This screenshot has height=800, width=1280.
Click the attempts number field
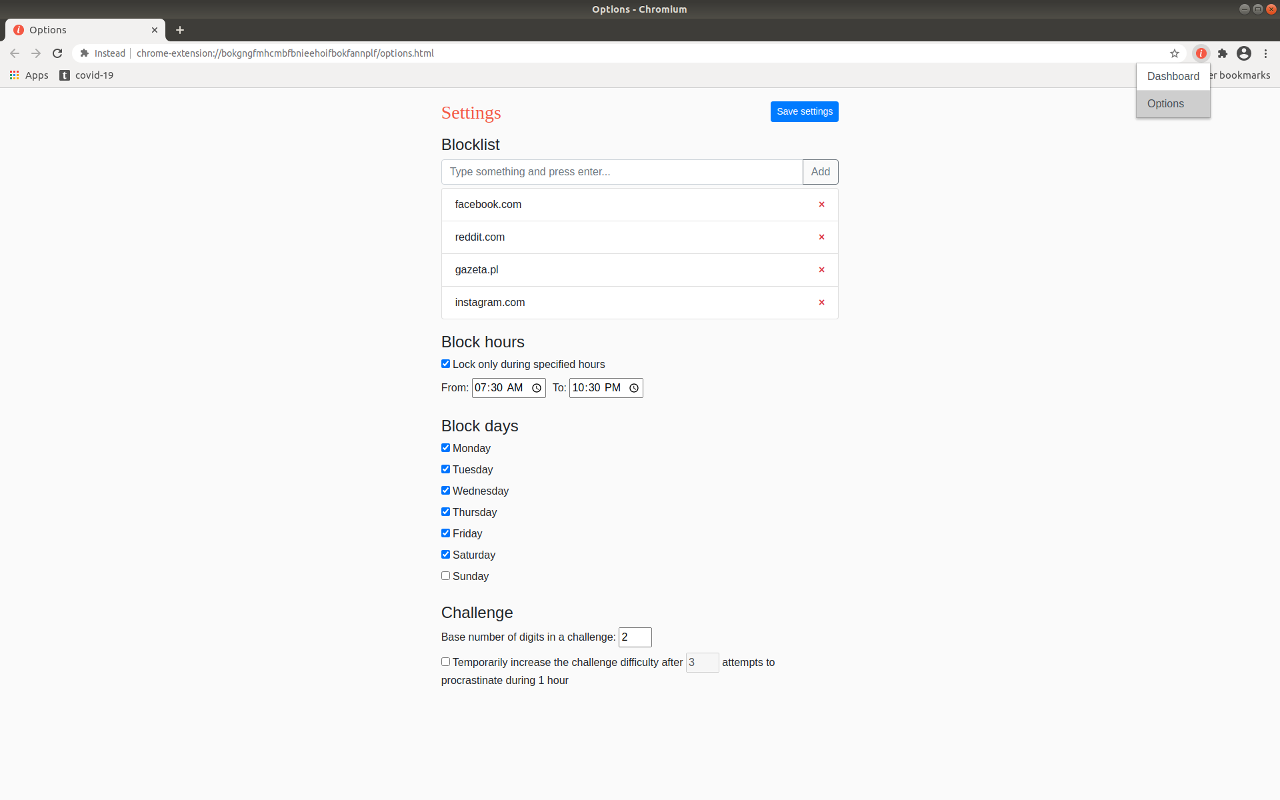pos(703,662)
